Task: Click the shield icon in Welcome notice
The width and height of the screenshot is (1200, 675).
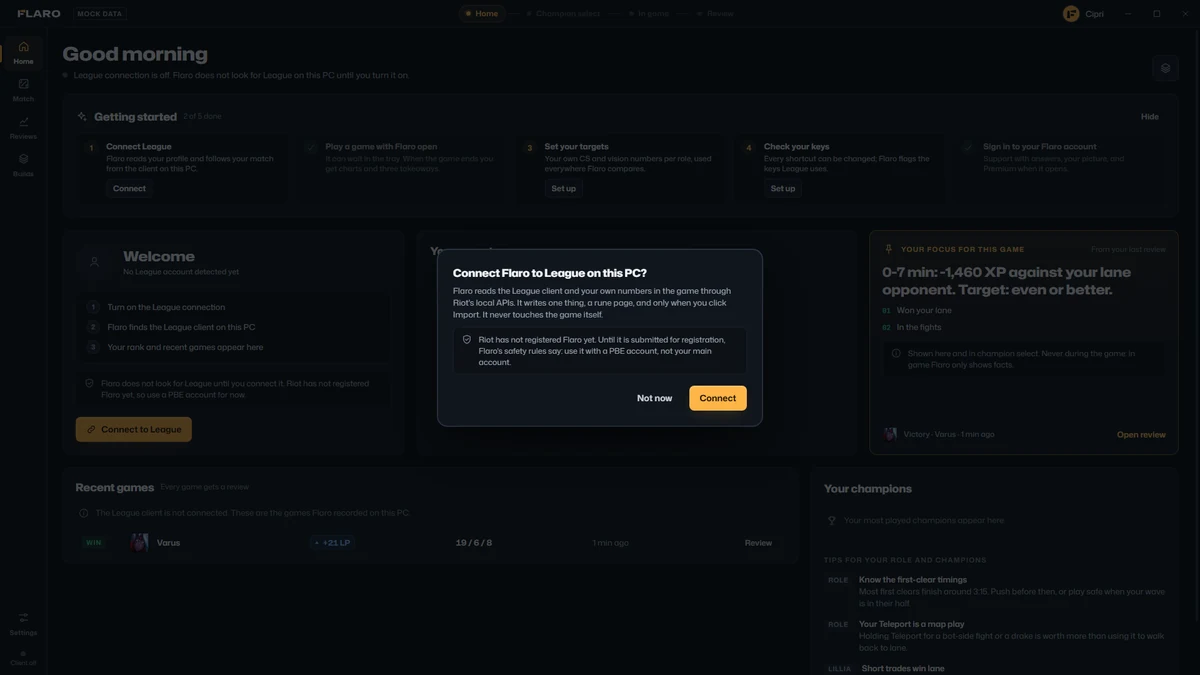Action: coord(90,383)
